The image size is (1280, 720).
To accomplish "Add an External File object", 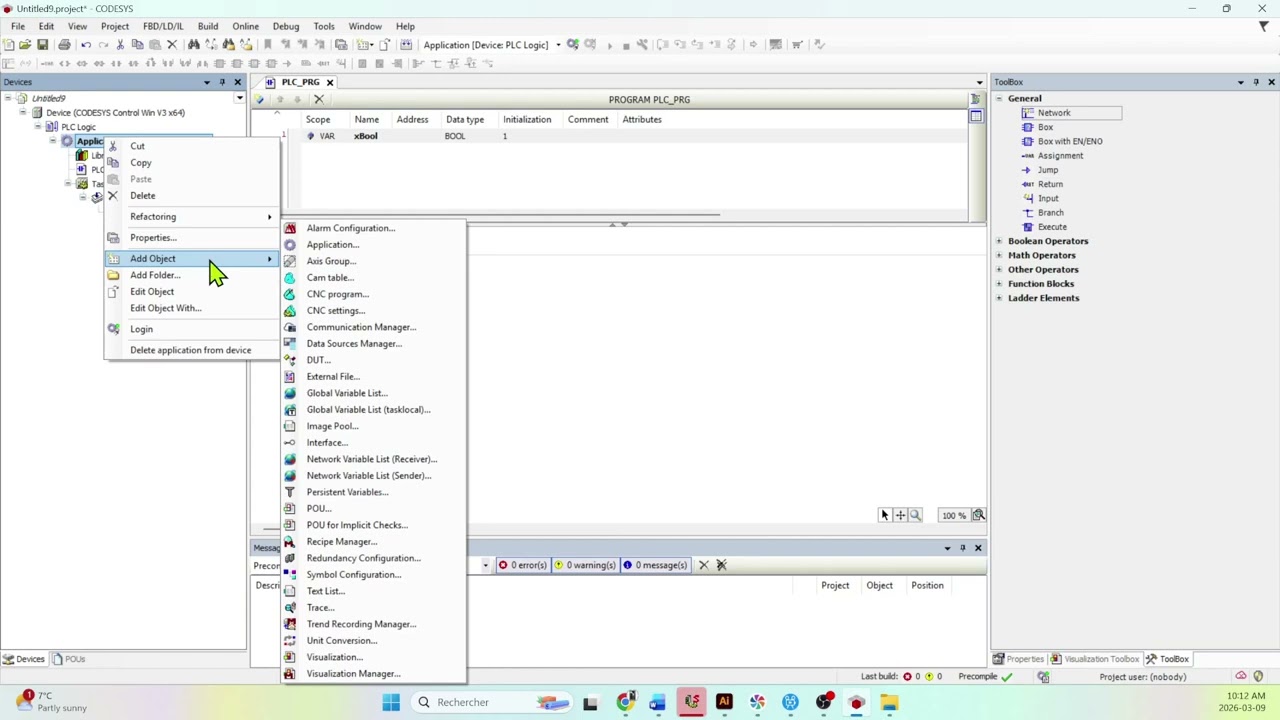I will pos(333,376).
